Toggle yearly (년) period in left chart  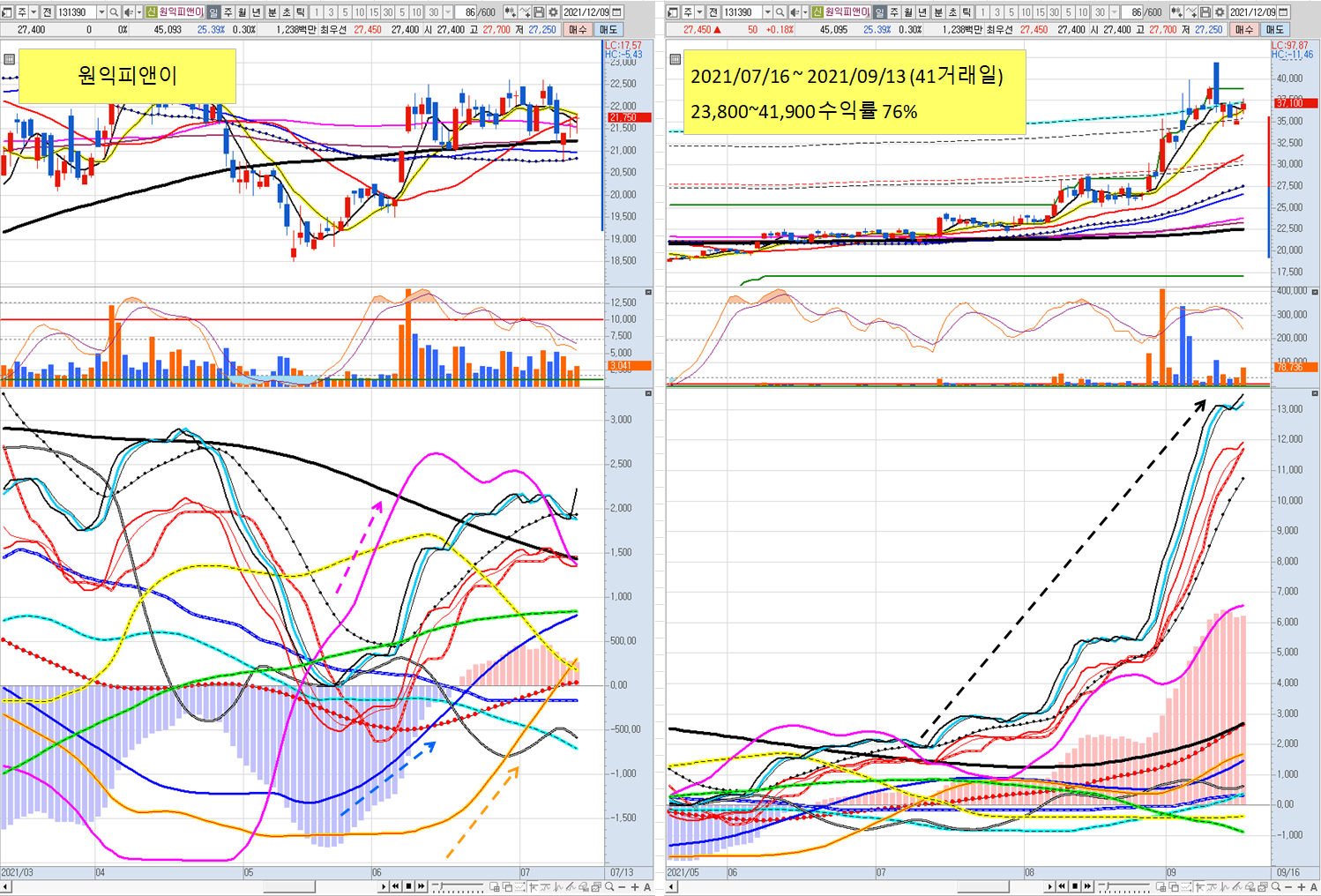[x=256, y=12]
